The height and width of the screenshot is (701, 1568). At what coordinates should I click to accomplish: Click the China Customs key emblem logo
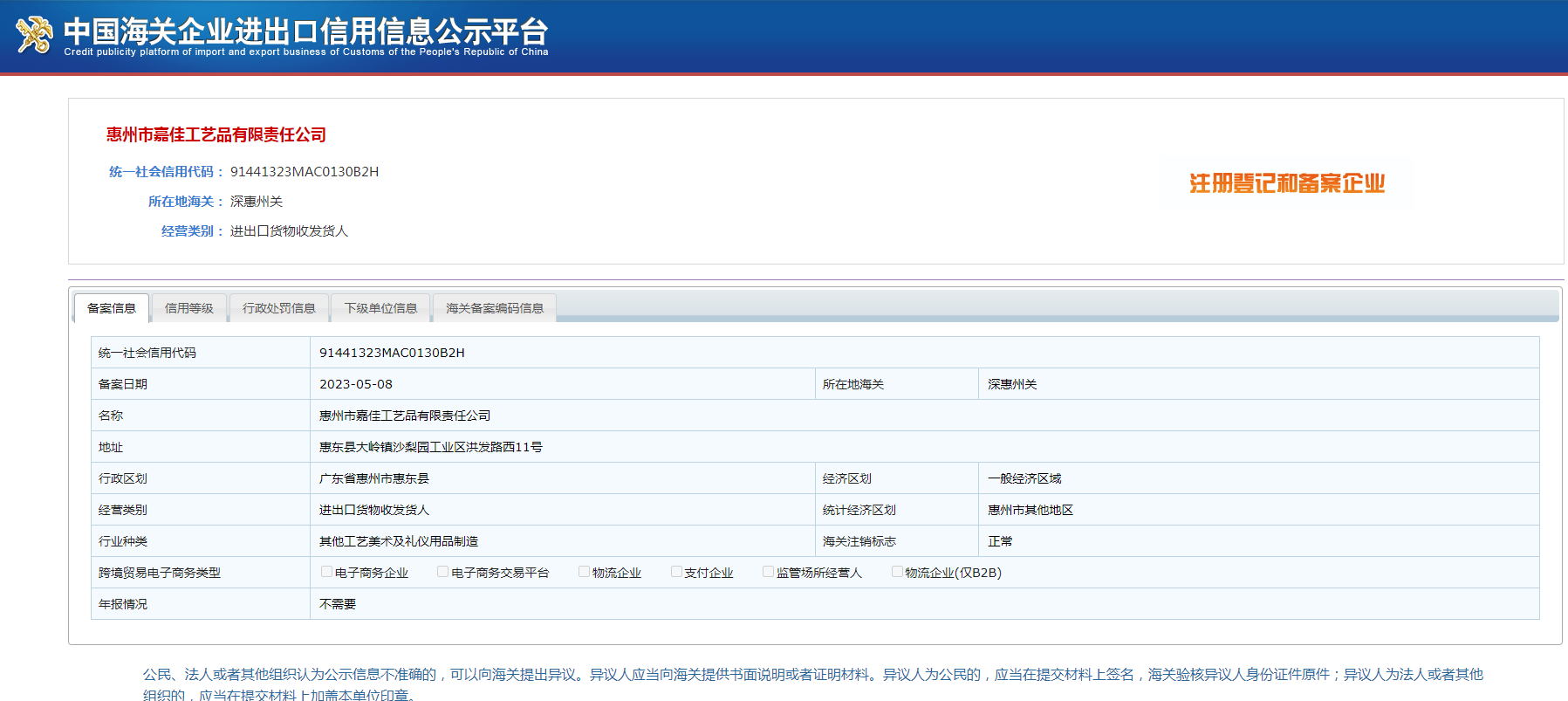point(34,35)
